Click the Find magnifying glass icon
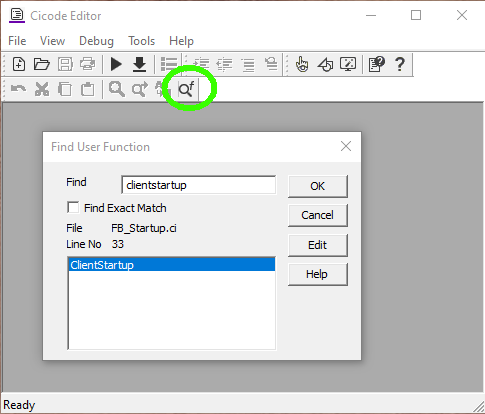Image resolution: width=485 pixels, height=414 pixels. coord(116,89)
